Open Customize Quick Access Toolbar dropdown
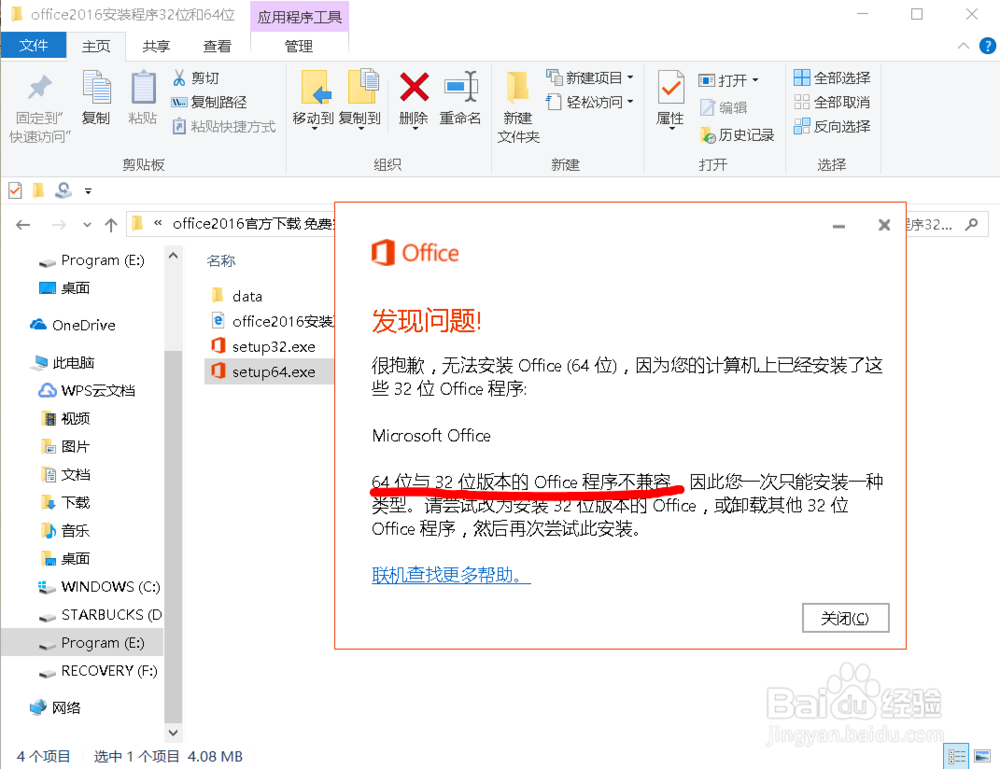The height and width of the screenshot is (769, 1000). (x=88, y=191)
